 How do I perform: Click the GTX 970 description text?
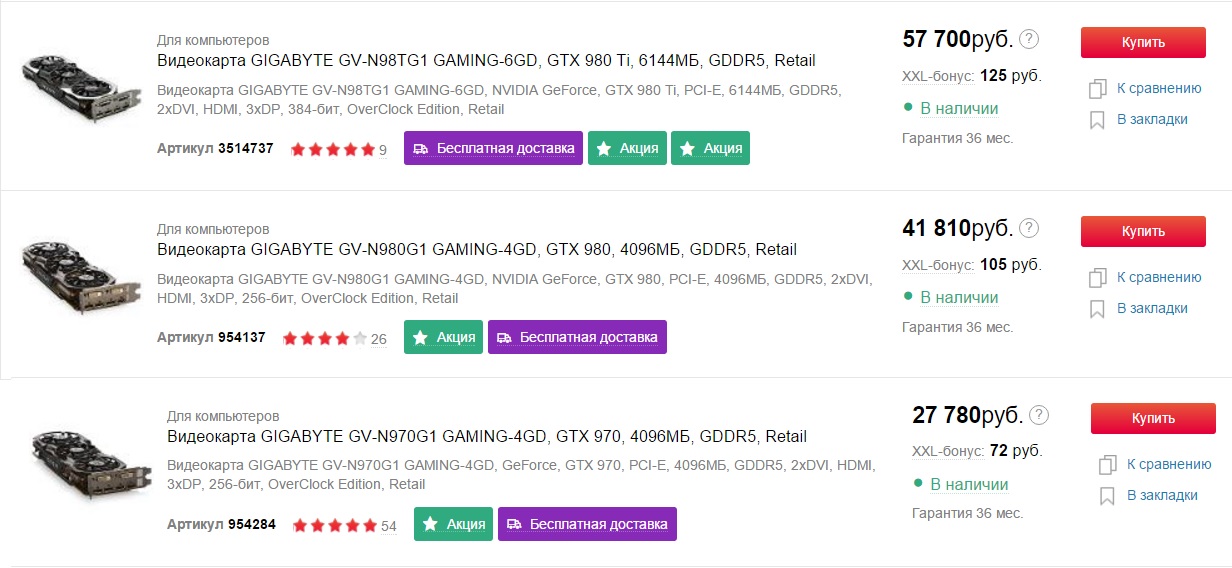coord(521,475)
